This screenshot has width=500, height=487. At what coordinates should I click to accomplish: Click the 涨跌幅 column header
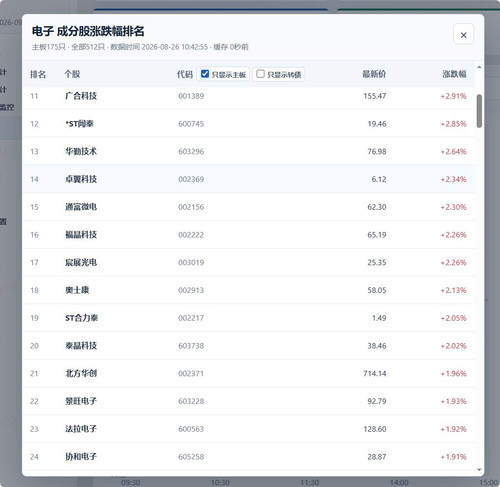coord(454,74)
